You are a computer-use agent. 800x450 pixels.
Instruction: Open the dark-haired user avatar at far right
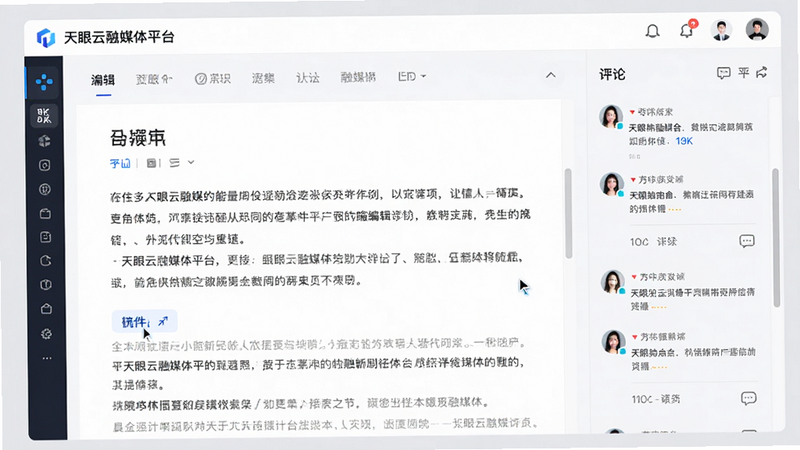coord(757,30)
